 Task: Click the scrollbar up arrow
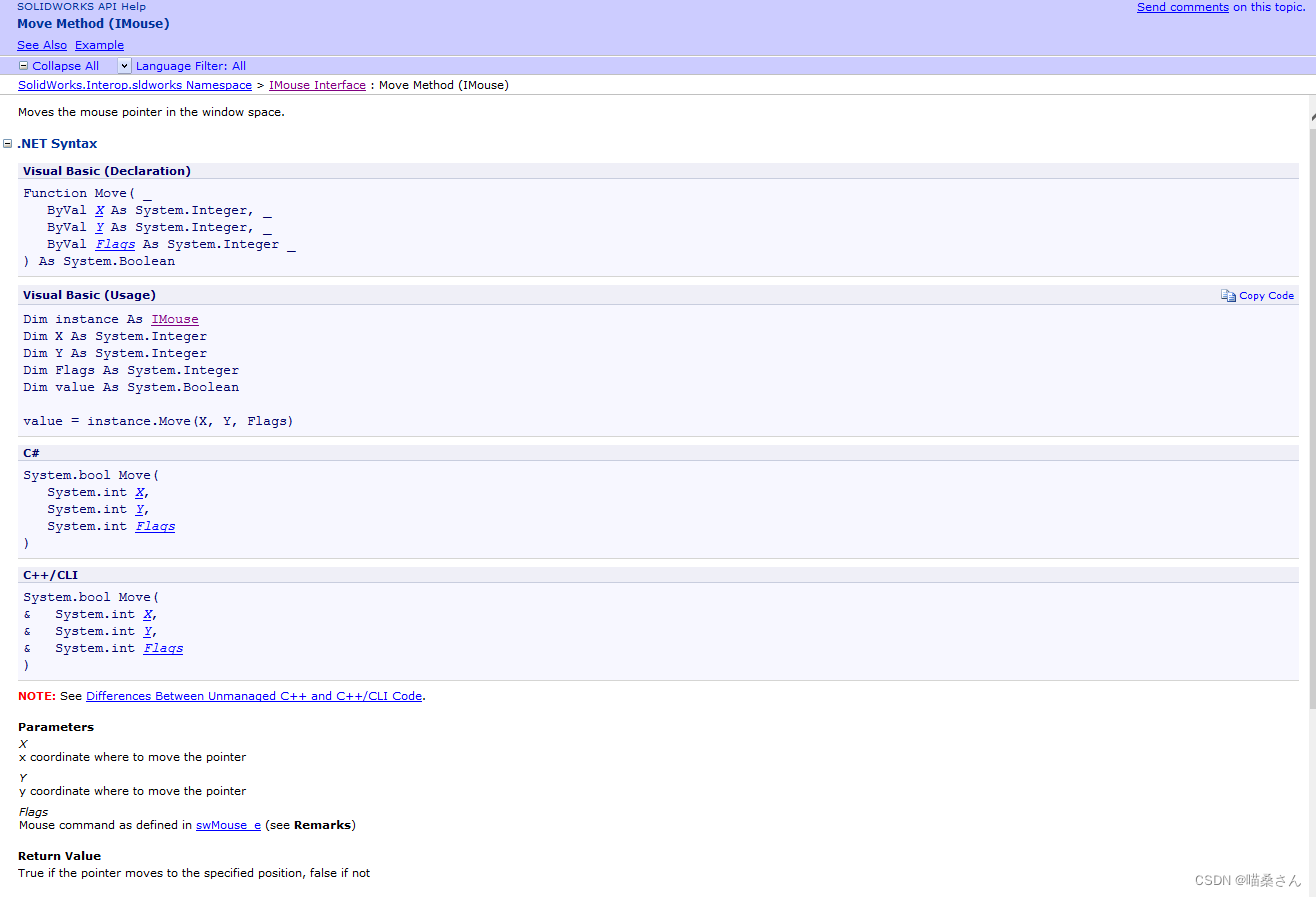(1312, 117)
